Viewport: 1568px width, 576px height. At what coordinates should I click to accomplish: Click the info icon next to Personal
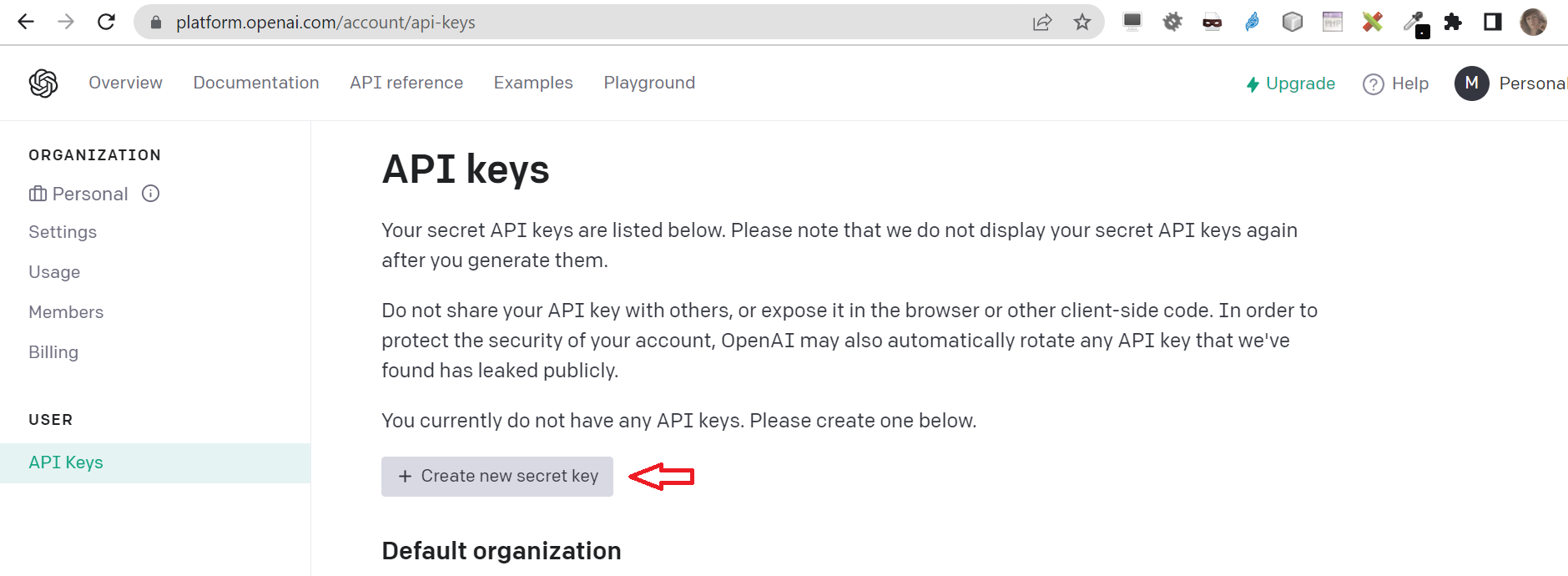click(151, 194)
